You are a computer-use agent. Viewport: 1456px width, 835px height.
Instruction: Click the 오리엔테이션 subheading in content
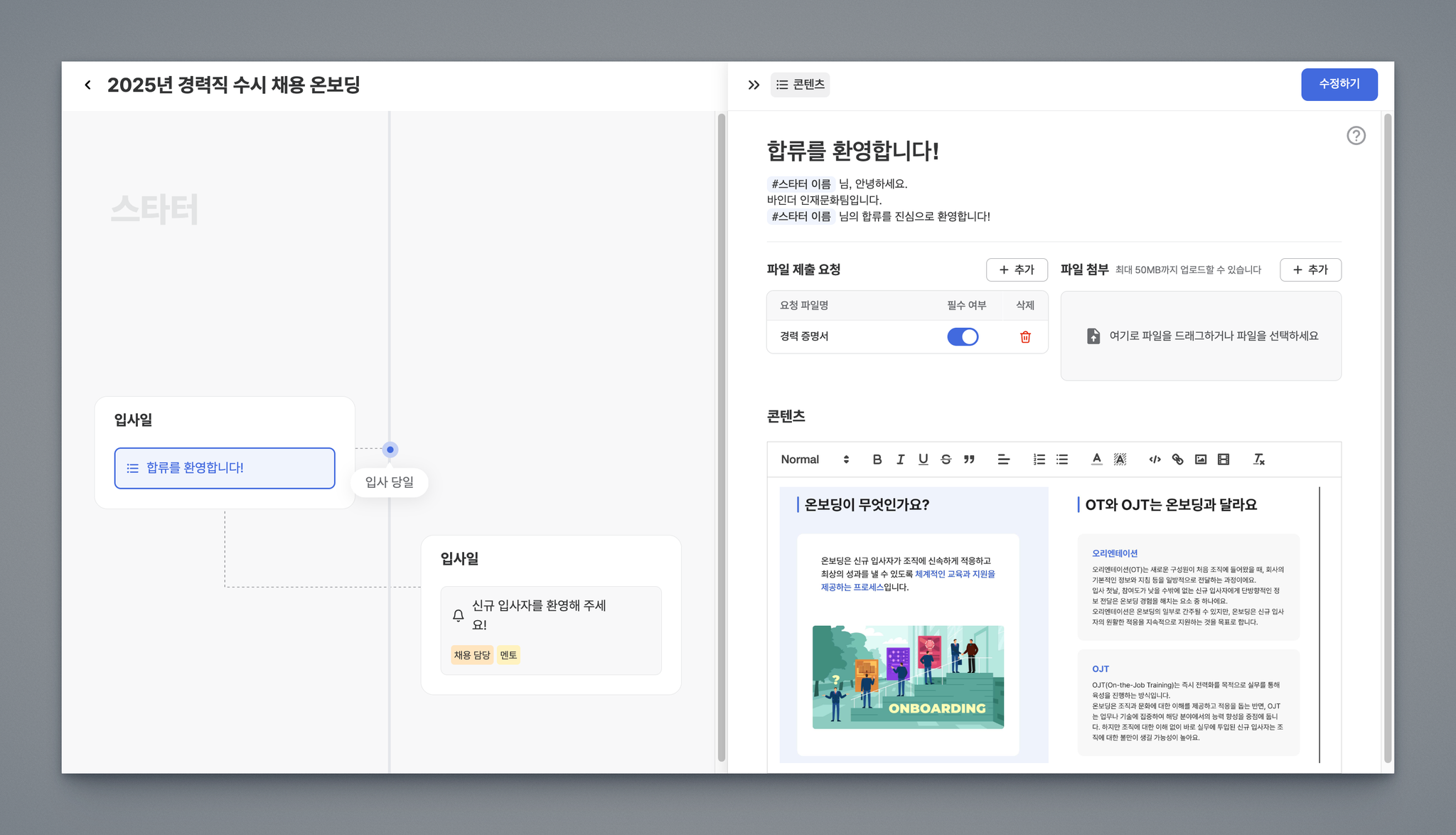1115,553
